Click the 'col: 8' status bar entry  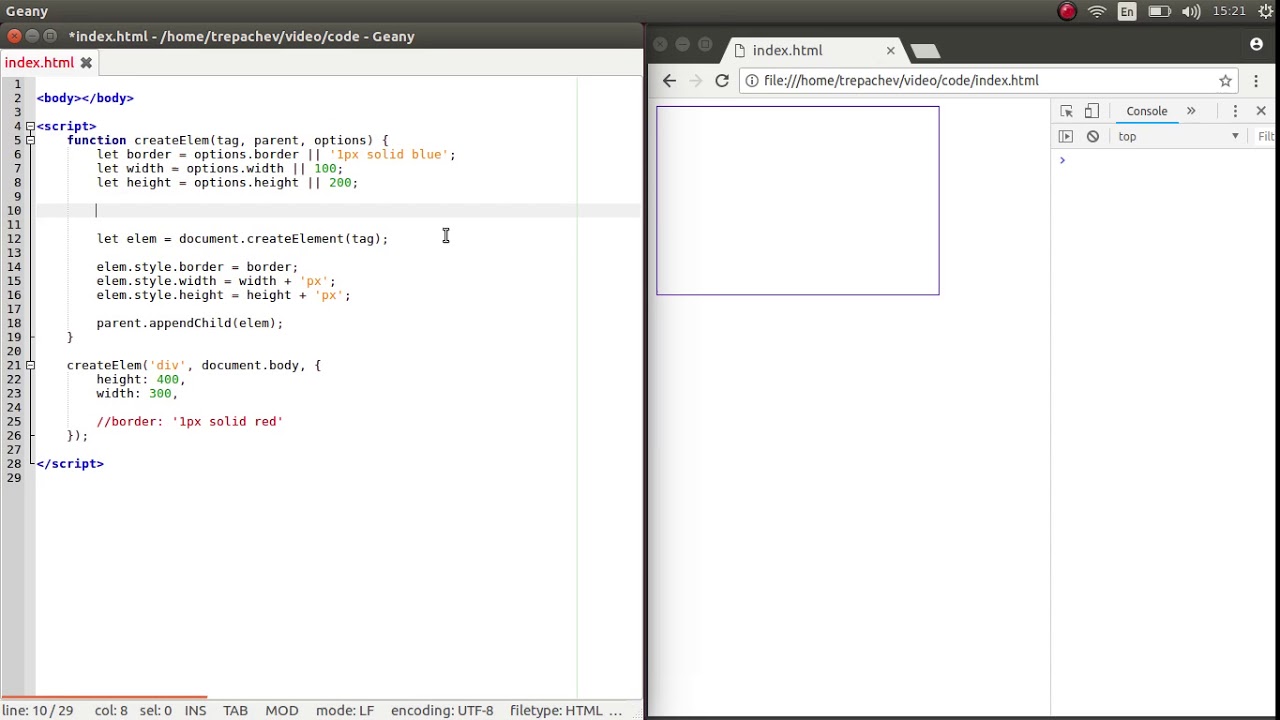pos(111,710)
